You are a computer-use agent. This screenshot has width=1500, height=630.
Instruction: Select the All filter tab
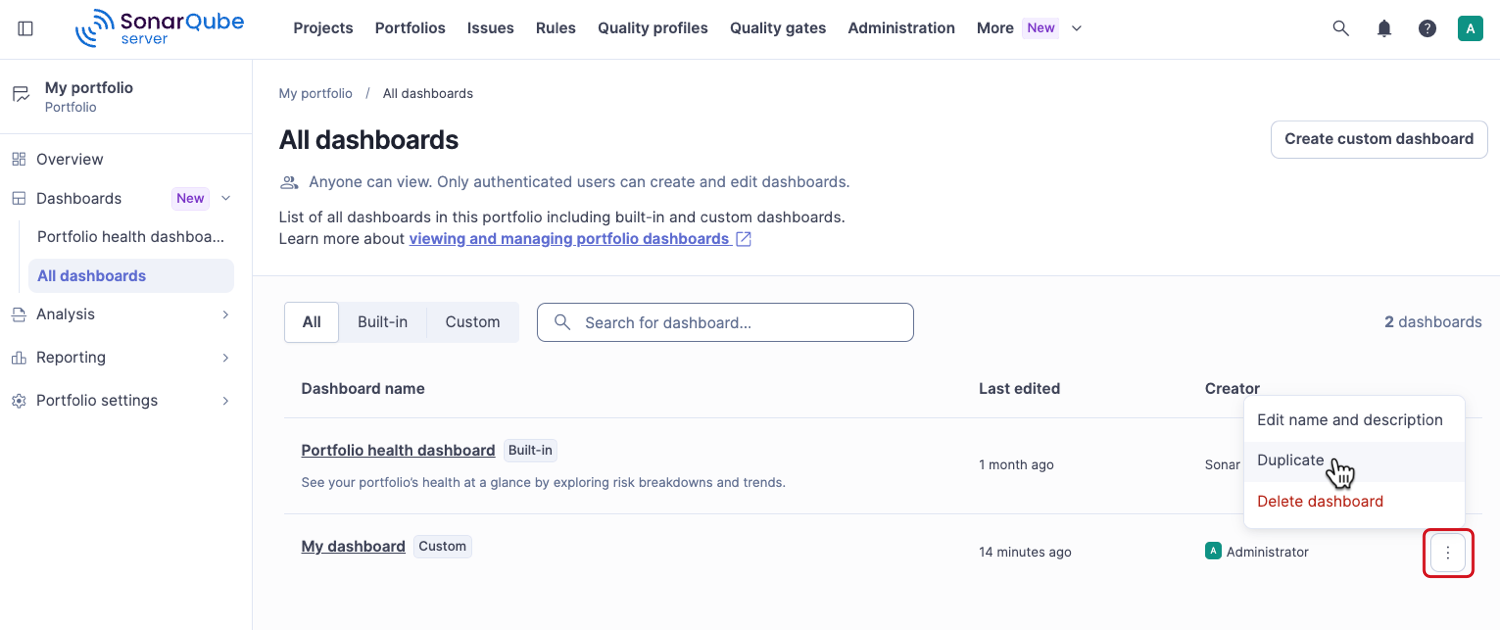[312, 322]
